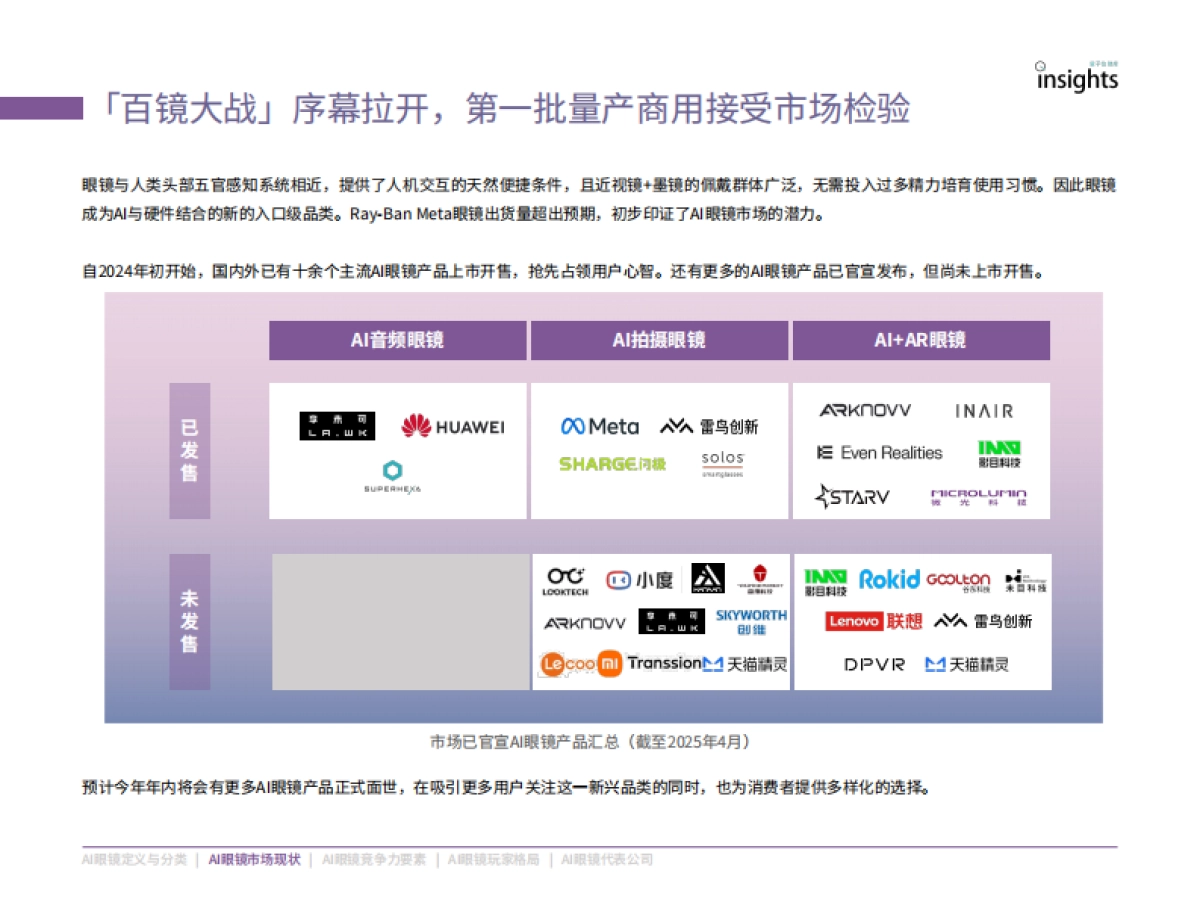The image size is (1200, 899).
Task: Click the AI拍摄眼镜 column header
Action: coord(658,340)
